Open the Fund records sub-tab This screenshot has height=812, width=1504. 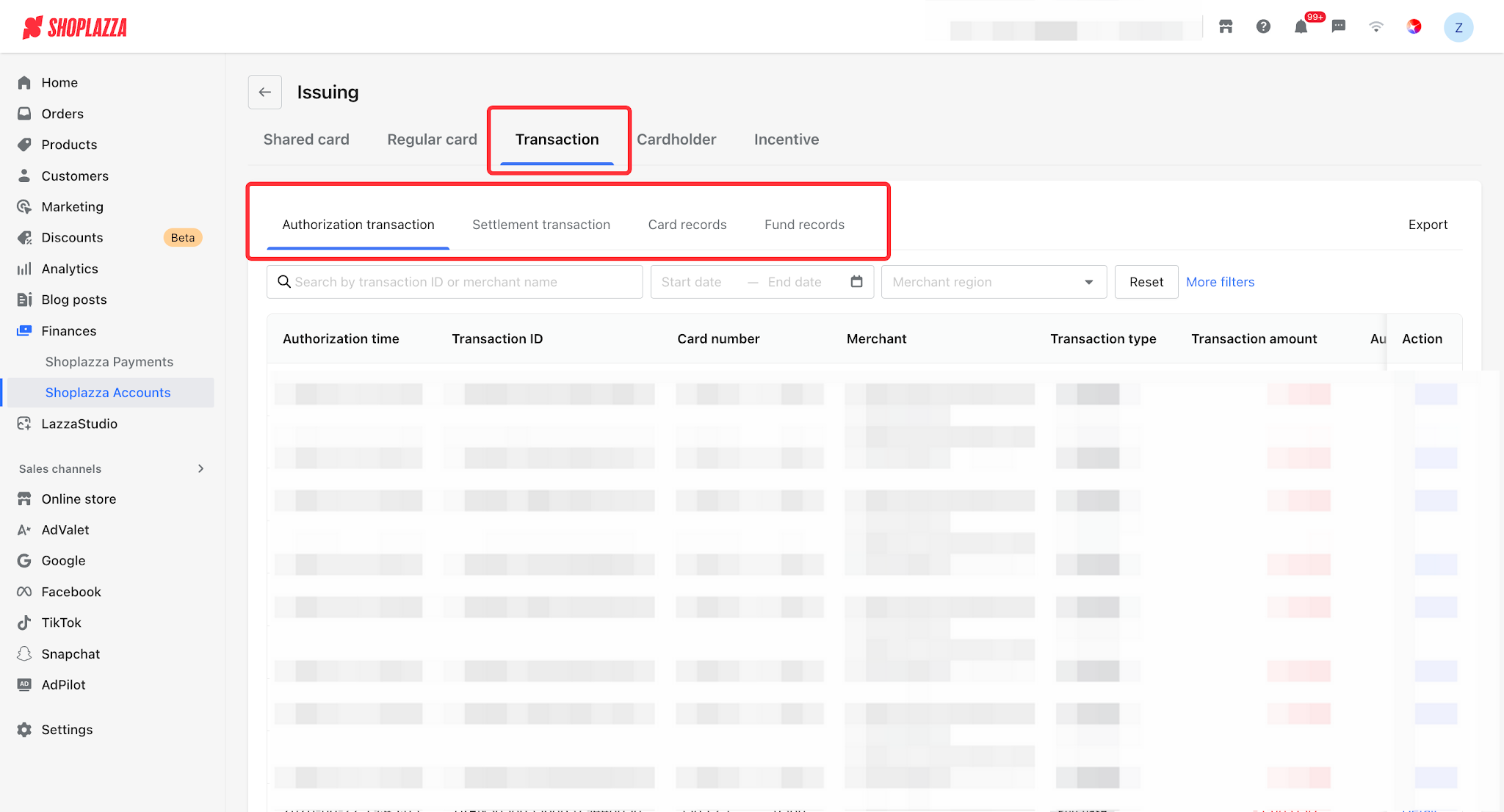point(804,225)
